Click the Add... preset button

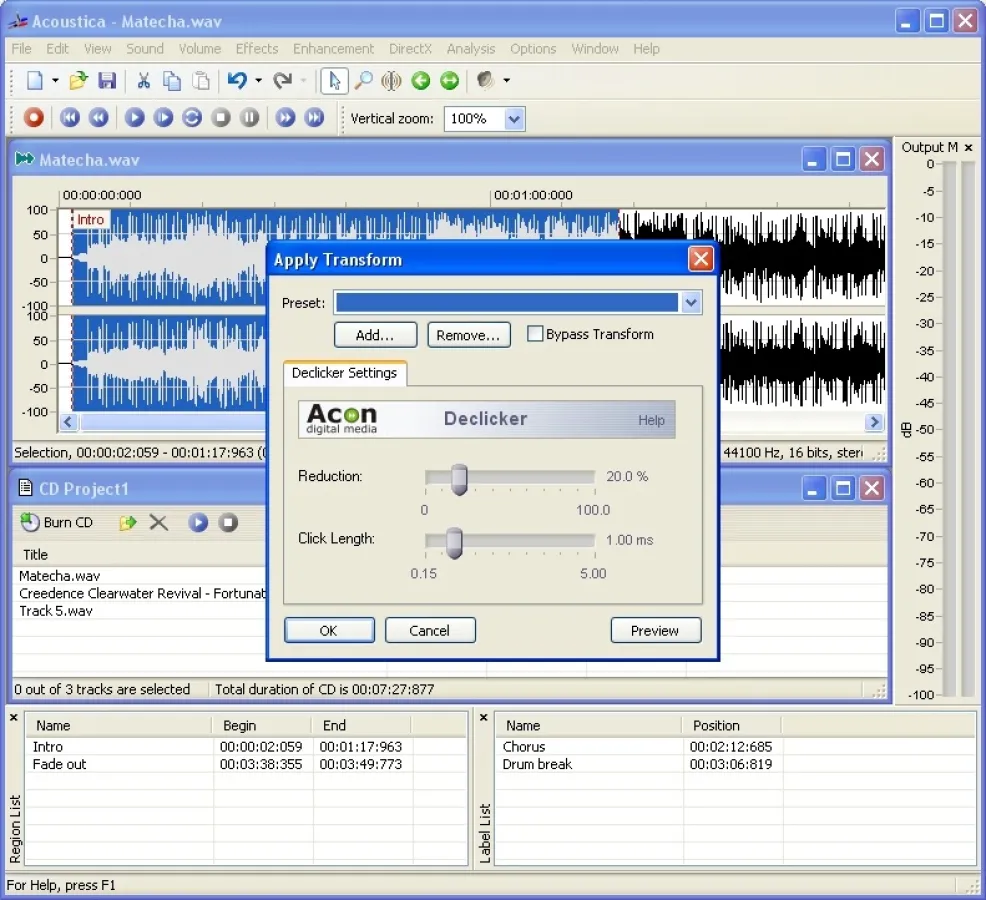375,335
